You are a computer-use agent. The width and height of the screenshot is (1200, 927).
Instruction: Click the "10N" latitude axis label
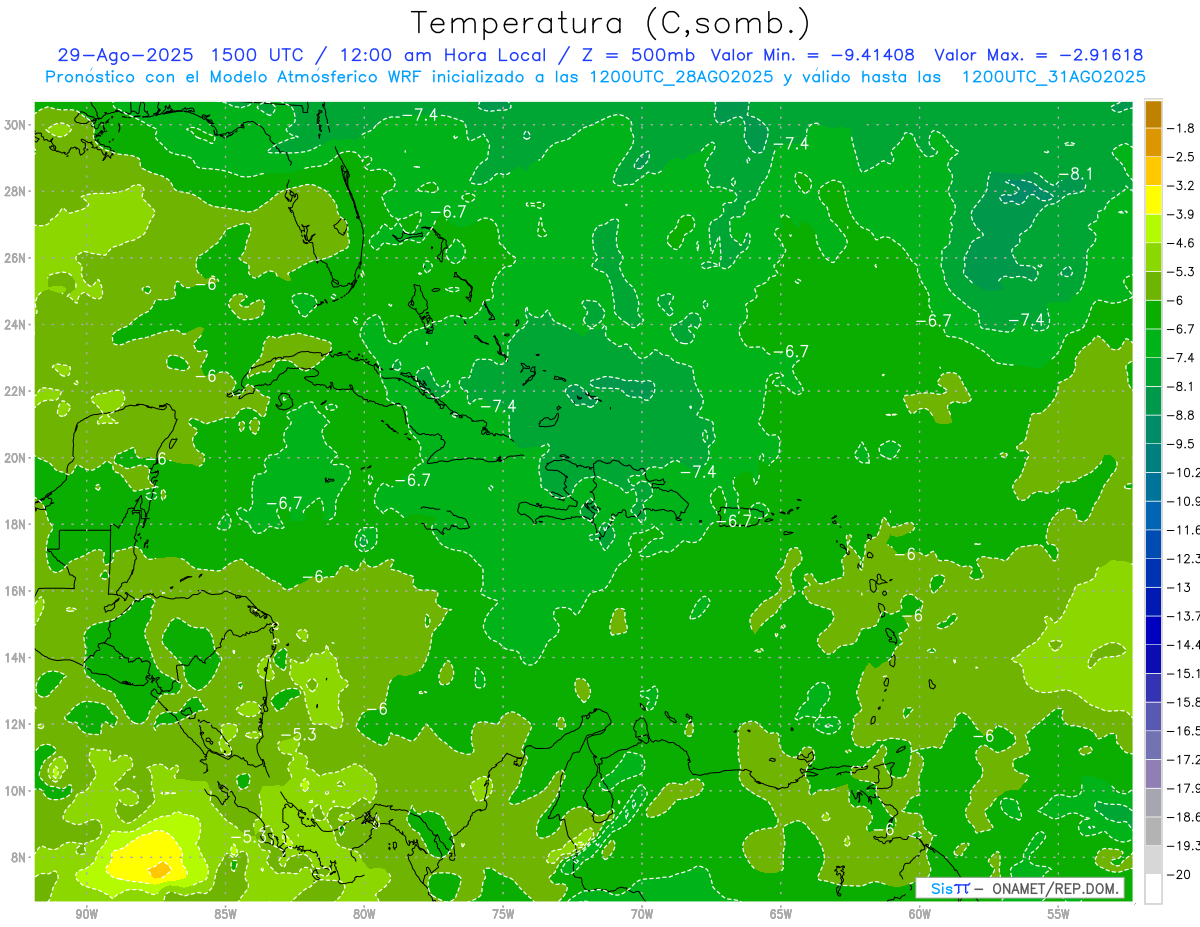15,790
